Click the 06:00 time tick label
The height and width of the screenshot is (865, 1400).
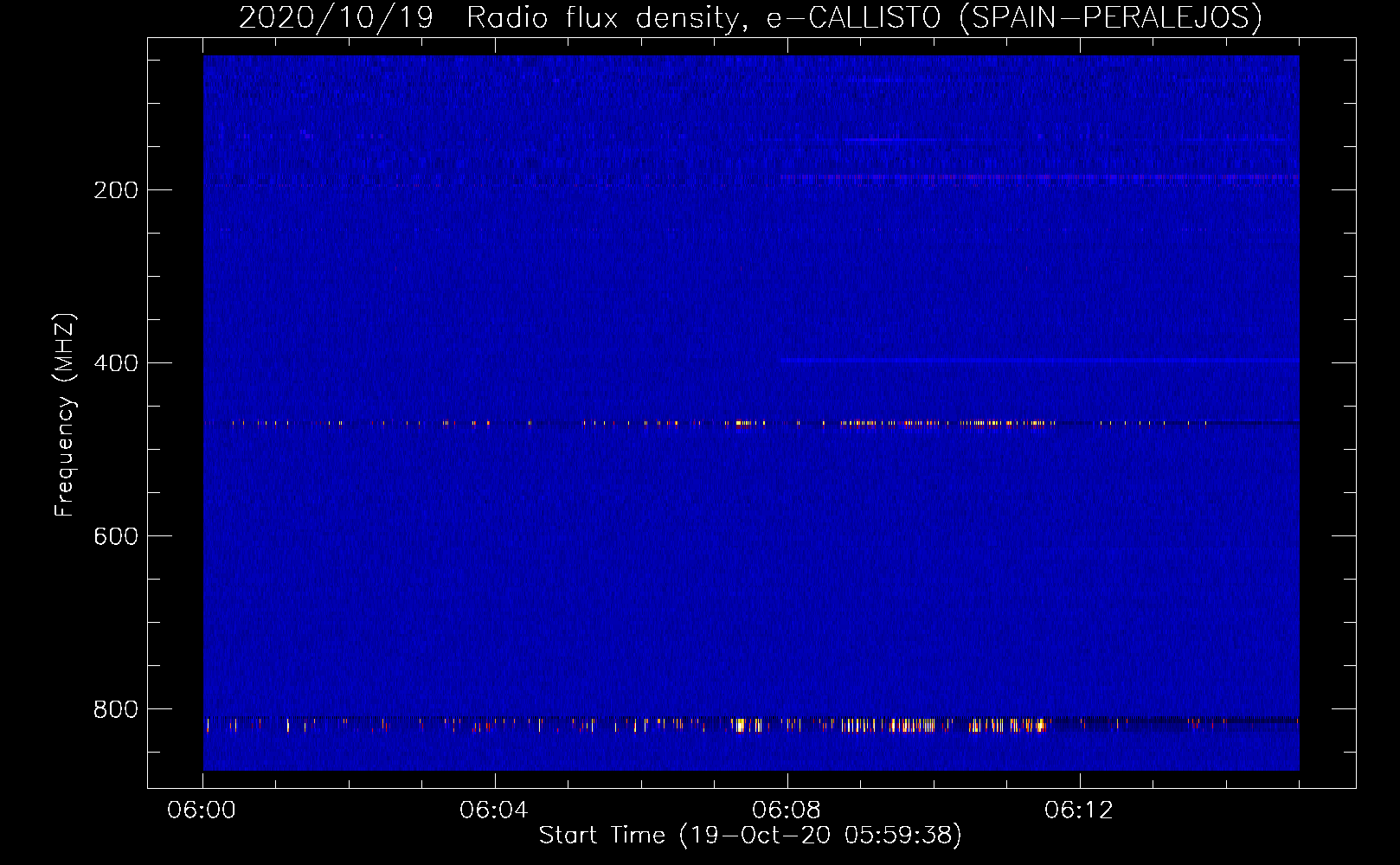pos(202,811)
